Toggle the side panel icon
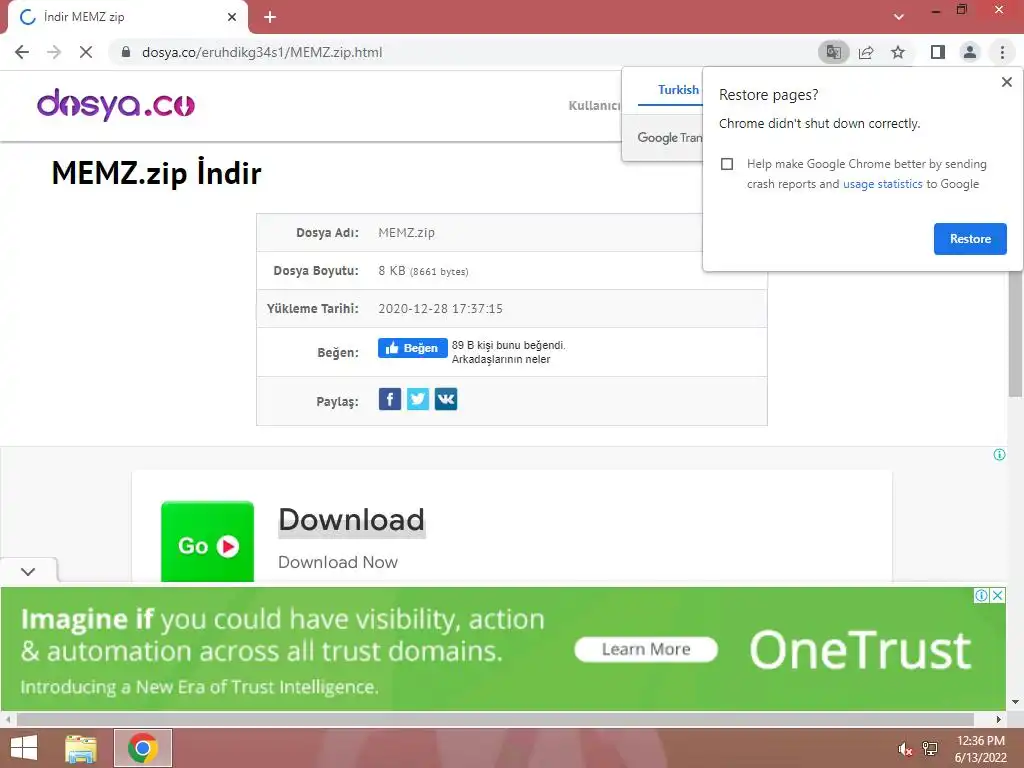 [x=938, y=52]
